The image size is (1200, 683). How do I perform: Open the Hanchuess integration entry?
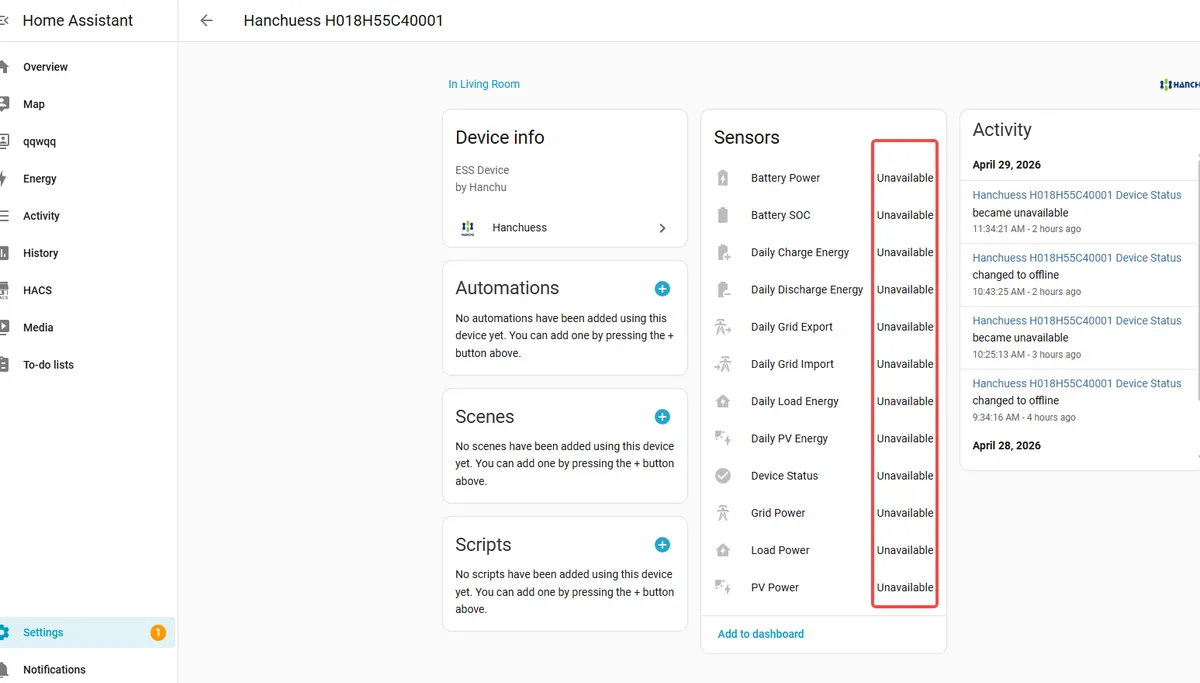tap(565, 228)
